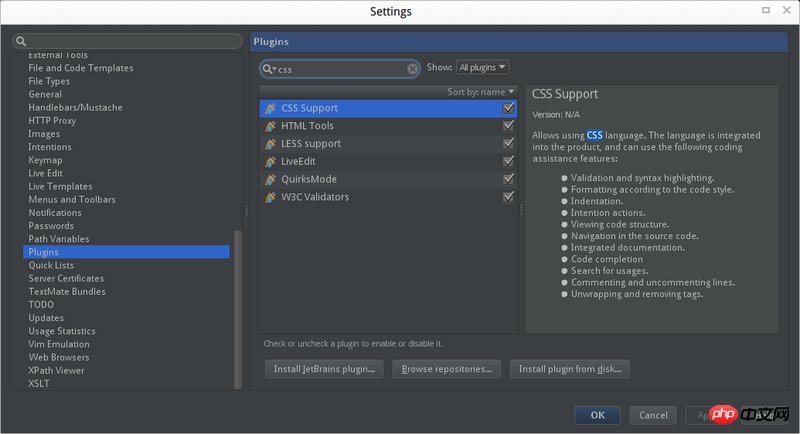Open File Types settings page

coord(49,81)
